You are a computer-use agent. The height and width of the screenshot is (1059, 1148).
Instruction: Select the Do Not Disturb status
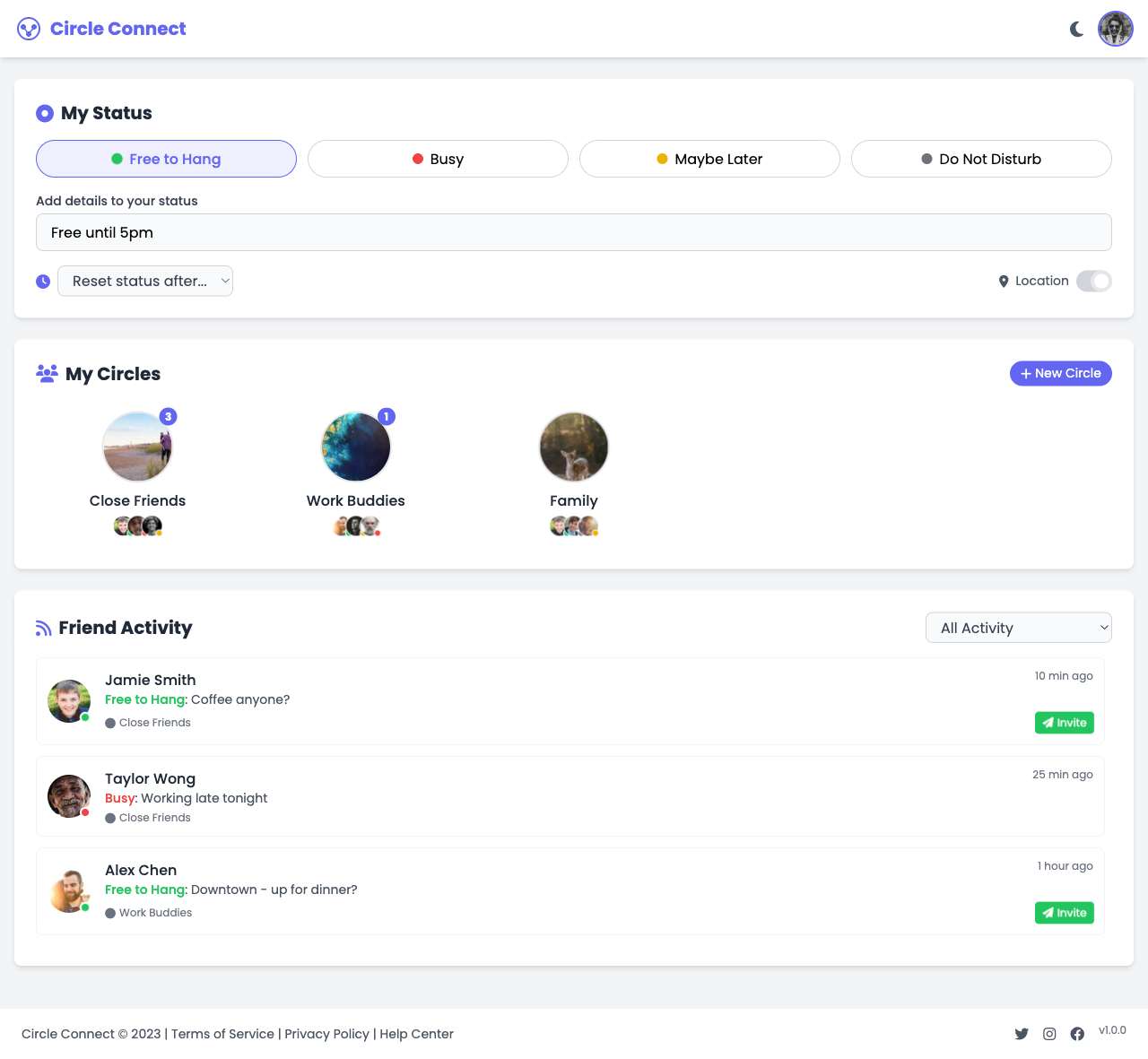point(980,159)
